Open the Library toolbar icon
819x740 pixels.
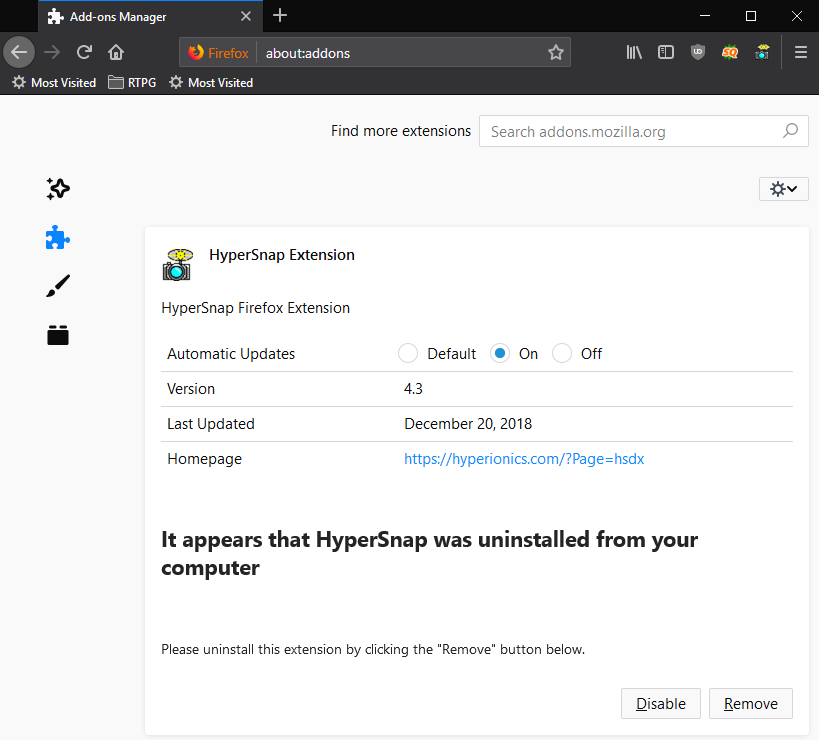[x=634, y=52]
